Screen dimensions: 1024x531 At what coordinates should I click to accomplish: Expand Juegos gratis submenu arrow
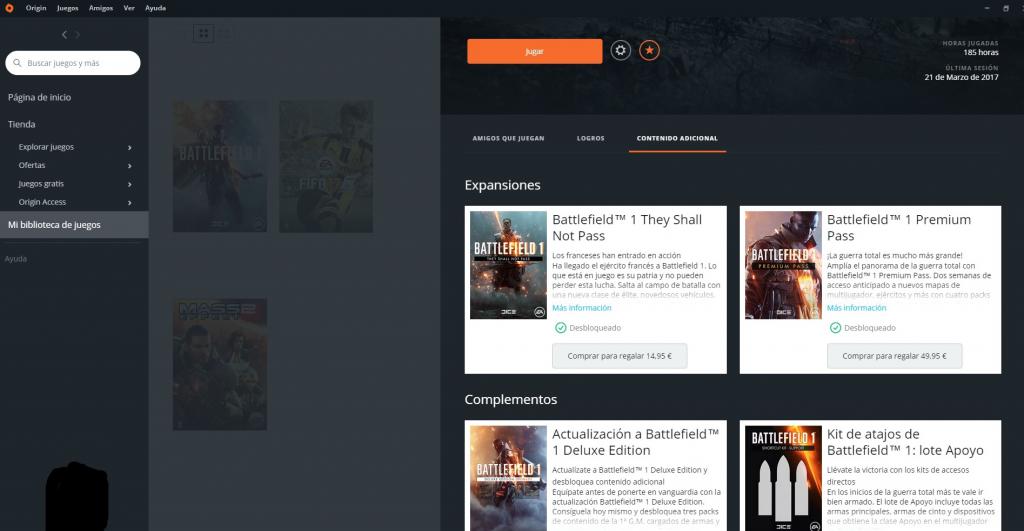pos(129,184)
